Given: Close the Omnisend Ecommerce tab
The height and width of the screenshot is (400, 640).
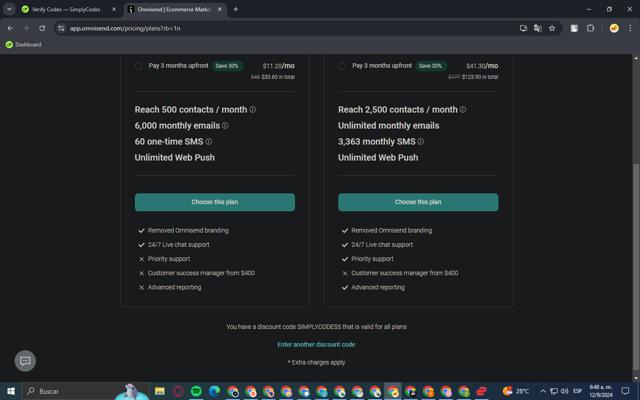Looking at the screenshot, I should click(220, 9).
